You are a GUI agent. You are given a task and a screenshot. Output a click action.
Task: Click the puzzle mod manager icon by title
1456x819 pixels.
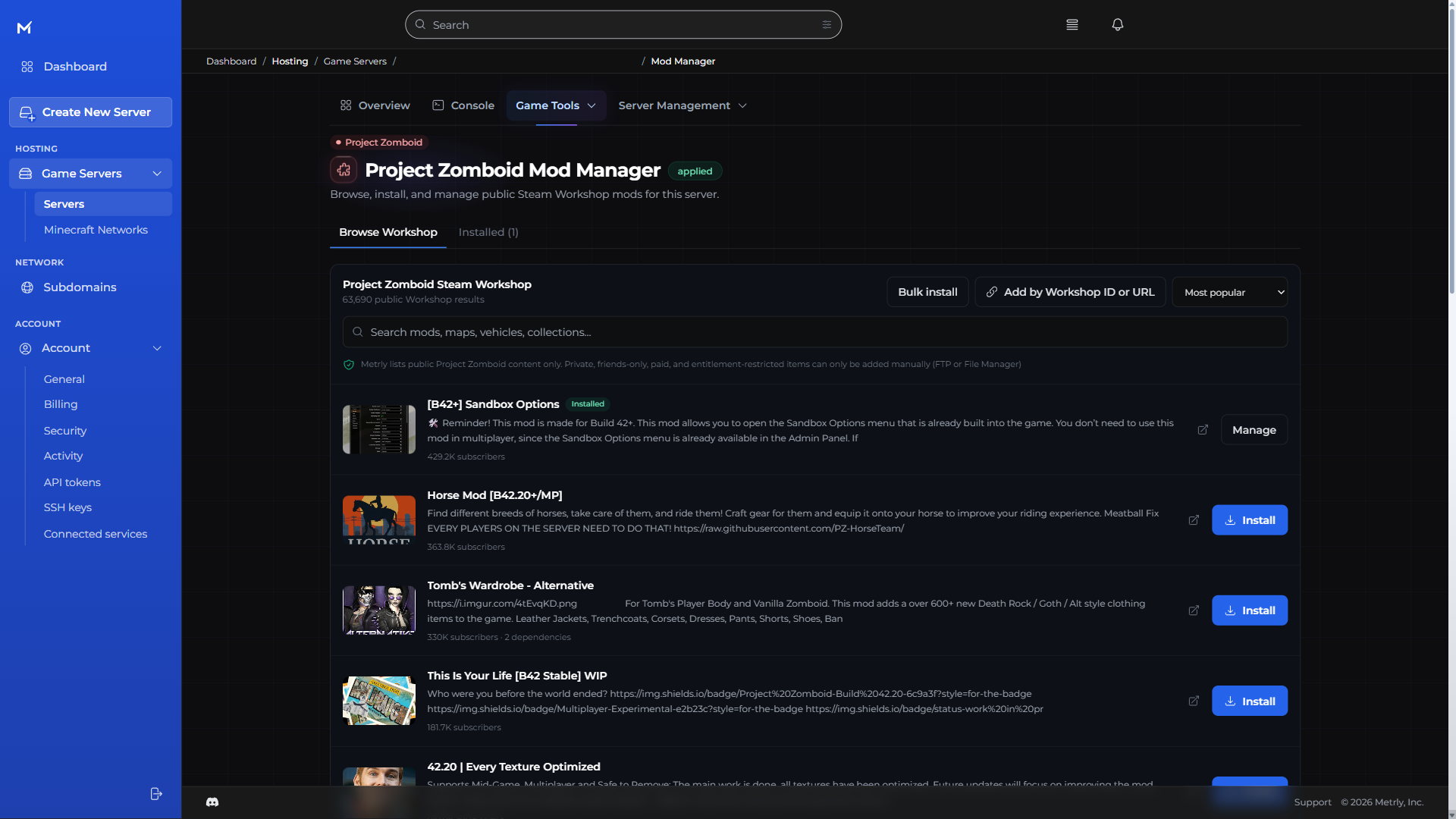click(x=344, y=170)
